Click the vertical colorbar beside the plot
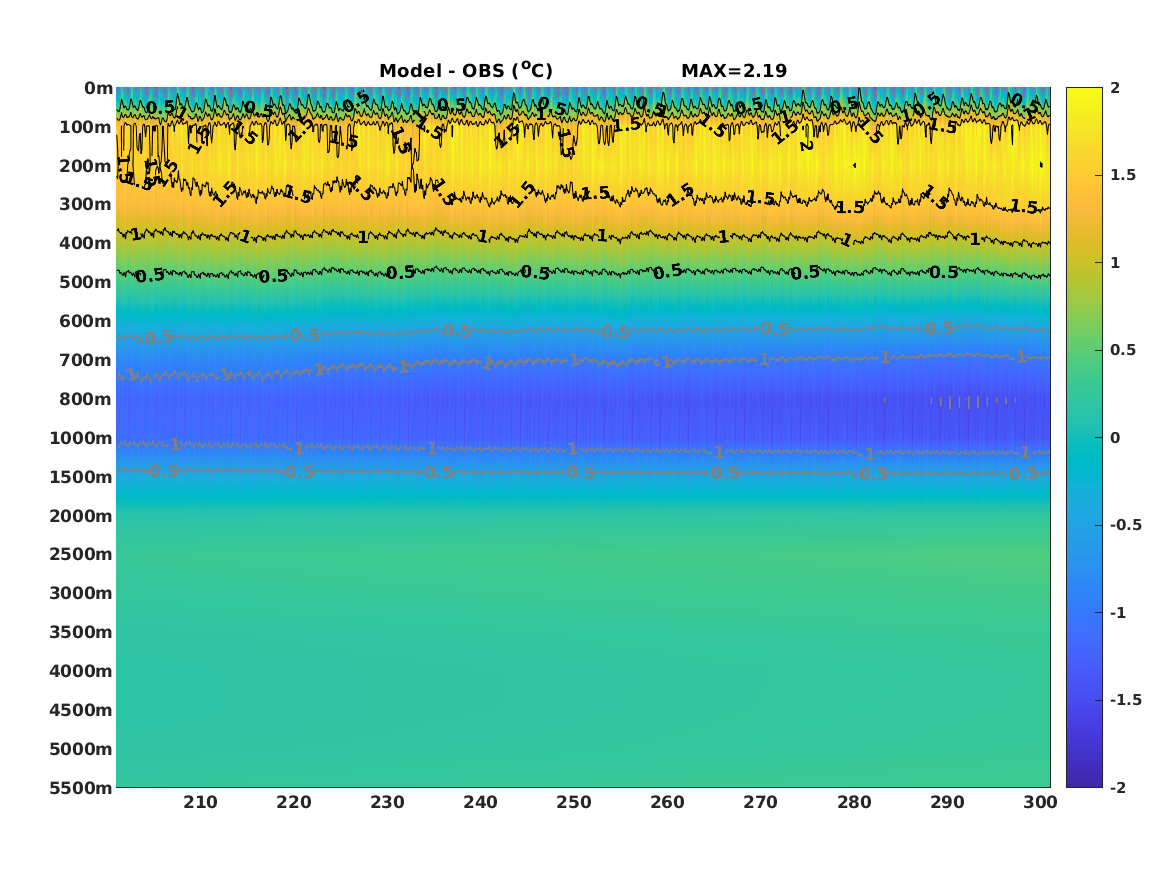This screenshot has height=875, width=1167. pos(1084,438)
